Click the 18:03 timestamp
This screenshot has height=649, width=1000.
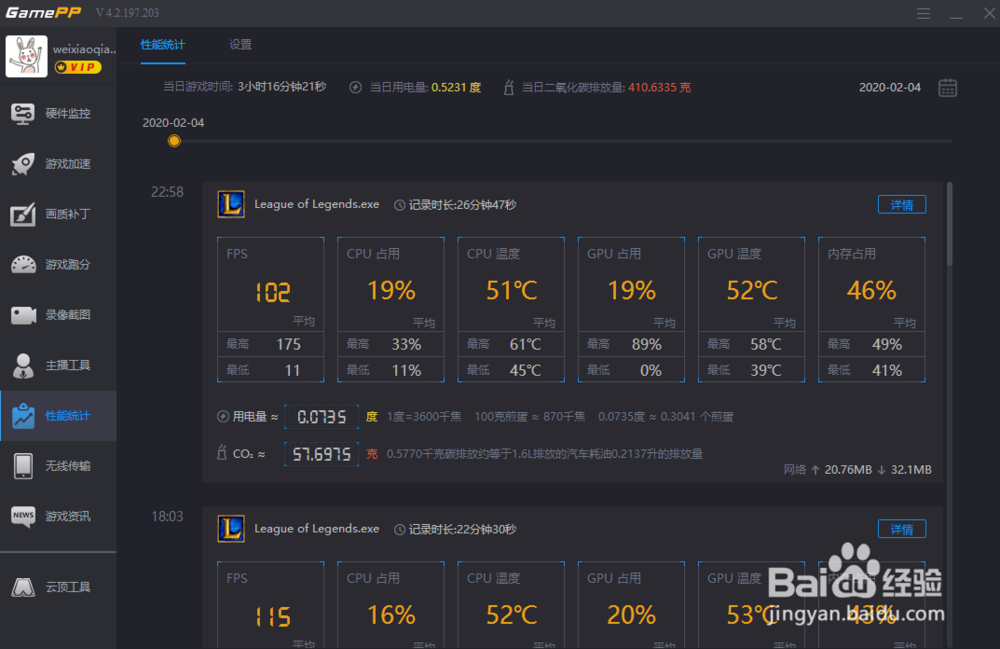pyautogui.click(x=167, y=516)
